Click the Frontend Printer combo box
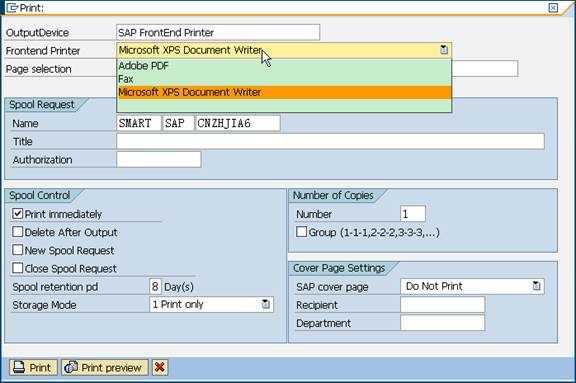Viewport: 576px width, 383px height. [x=284, y=50]
